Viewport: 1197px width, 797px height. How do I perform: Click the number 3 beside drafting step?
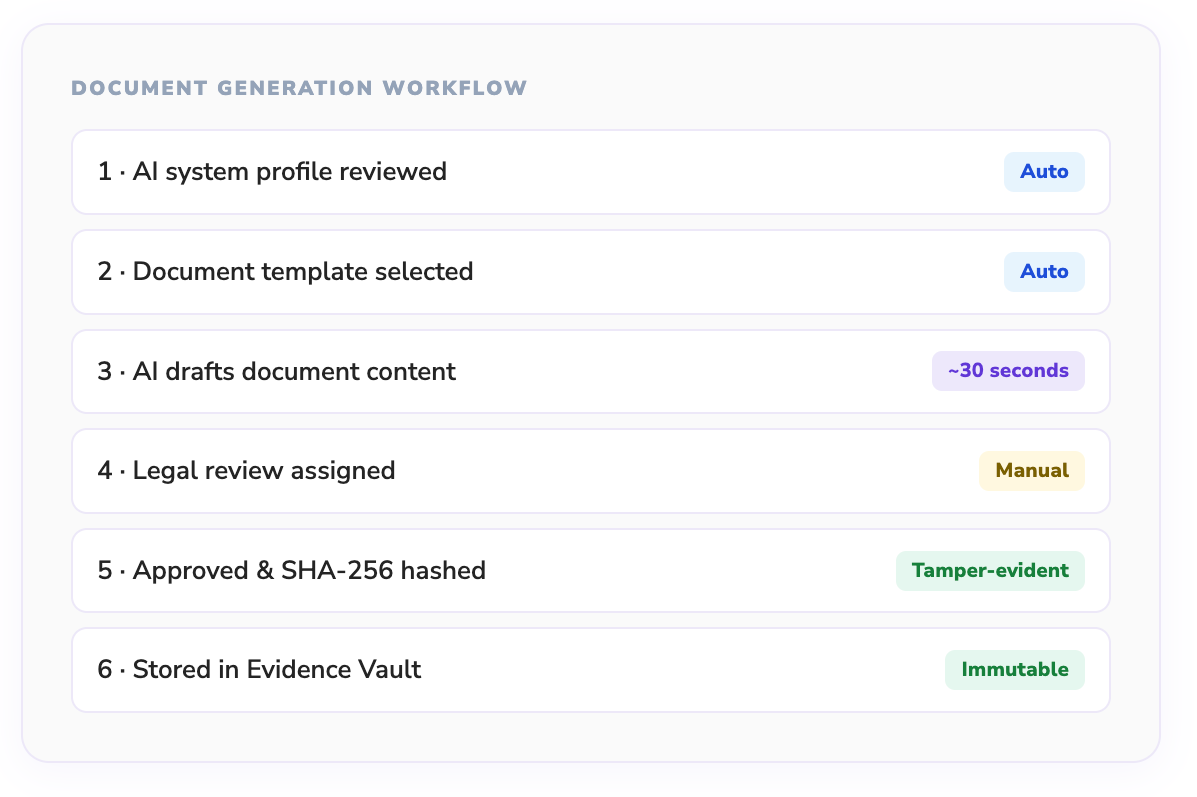[x=104, y=371]
